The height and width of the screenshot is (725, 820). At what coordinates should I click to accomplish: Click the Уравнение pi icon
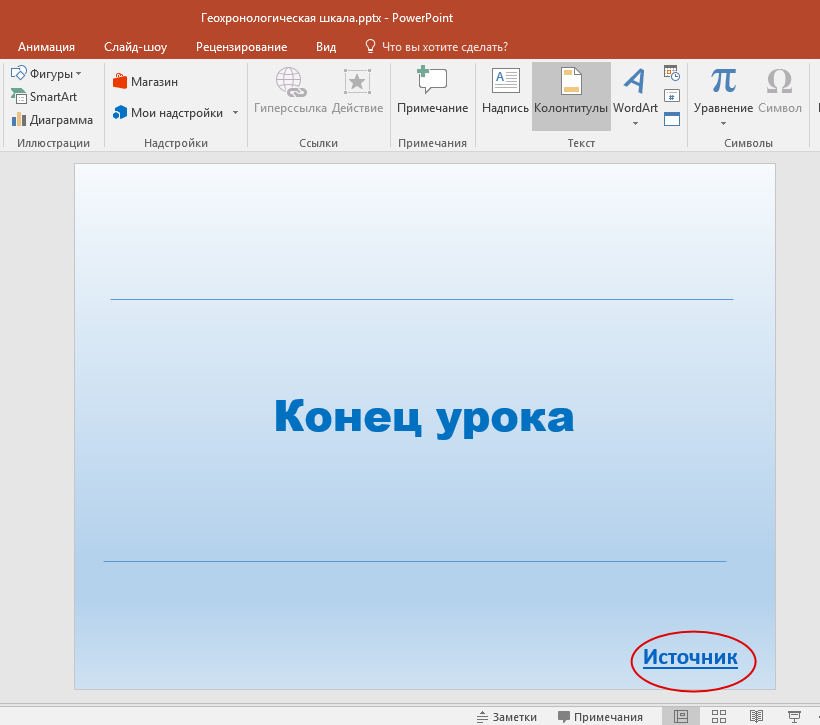[724, 81]
